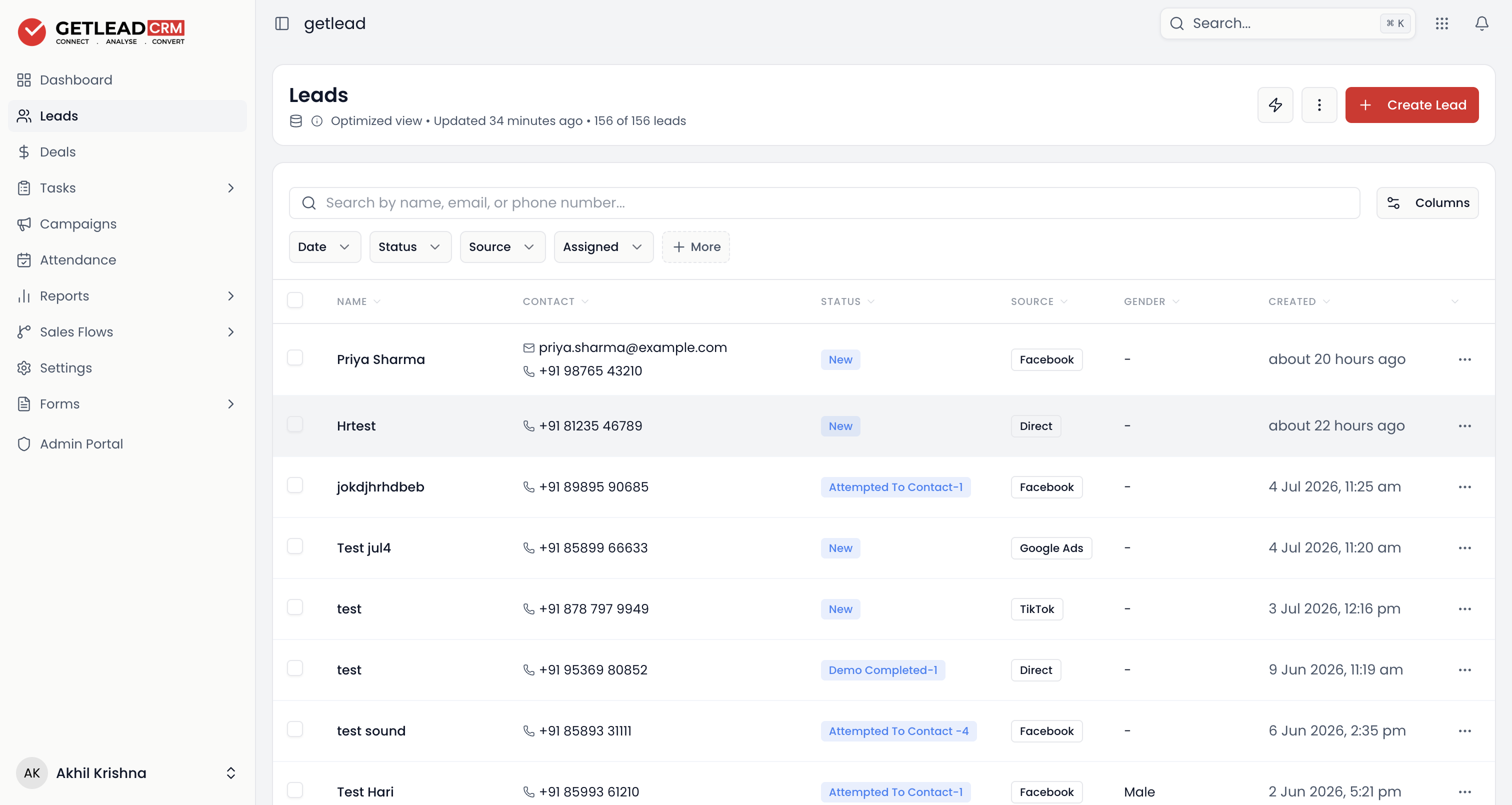This screenshot has height=805, width=1512.
Task: Check the Priya Sharma row checkbox
Action: (x=294, y=357)
